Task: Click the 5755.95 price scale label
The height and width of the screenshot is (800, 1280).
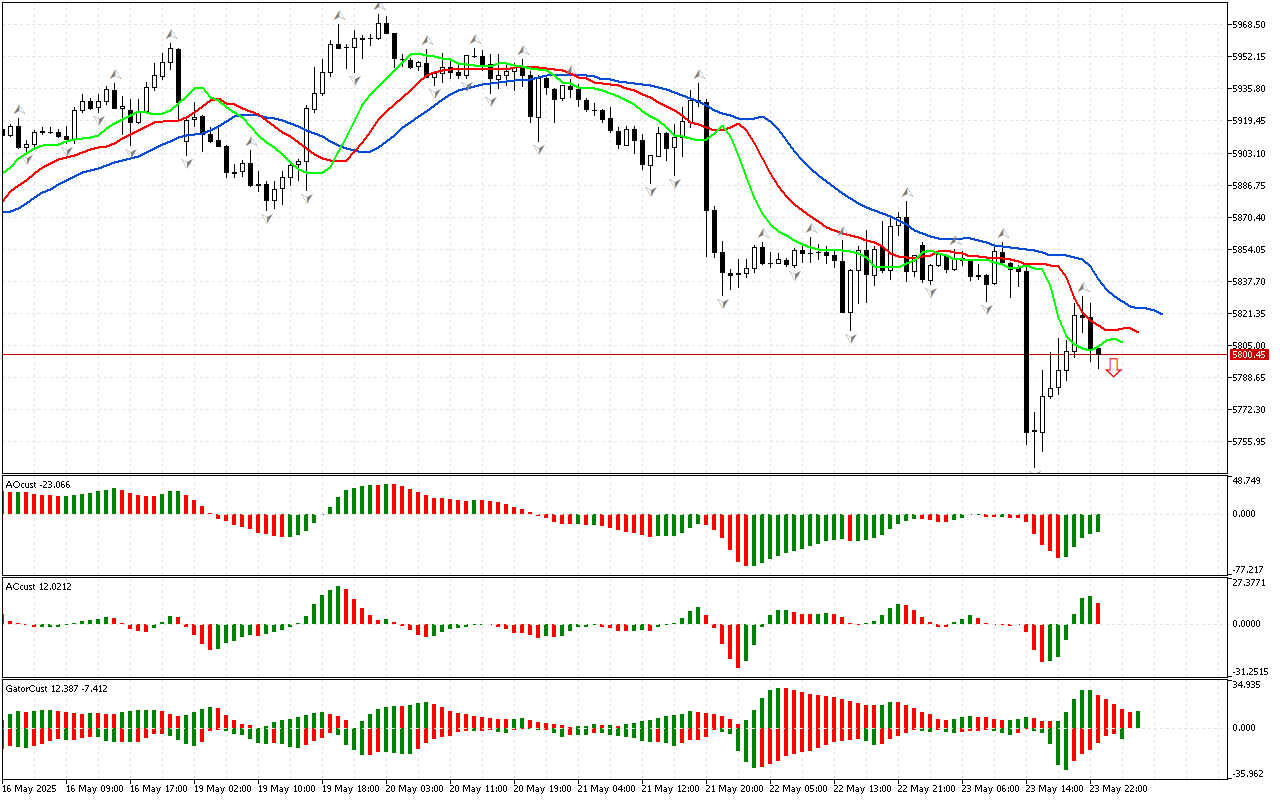Action: tap(1250, 441)
